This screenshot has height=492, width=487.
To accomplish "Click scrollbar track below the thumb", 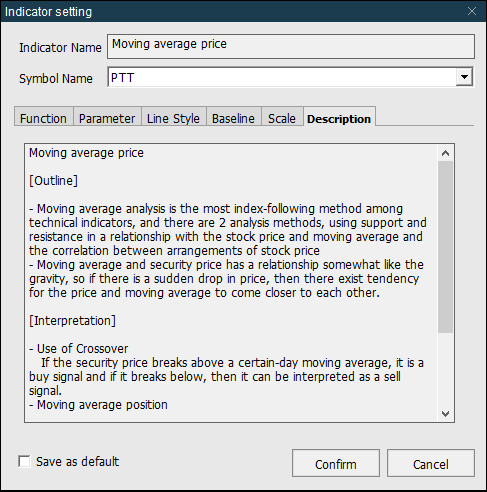I will point(445,369).
